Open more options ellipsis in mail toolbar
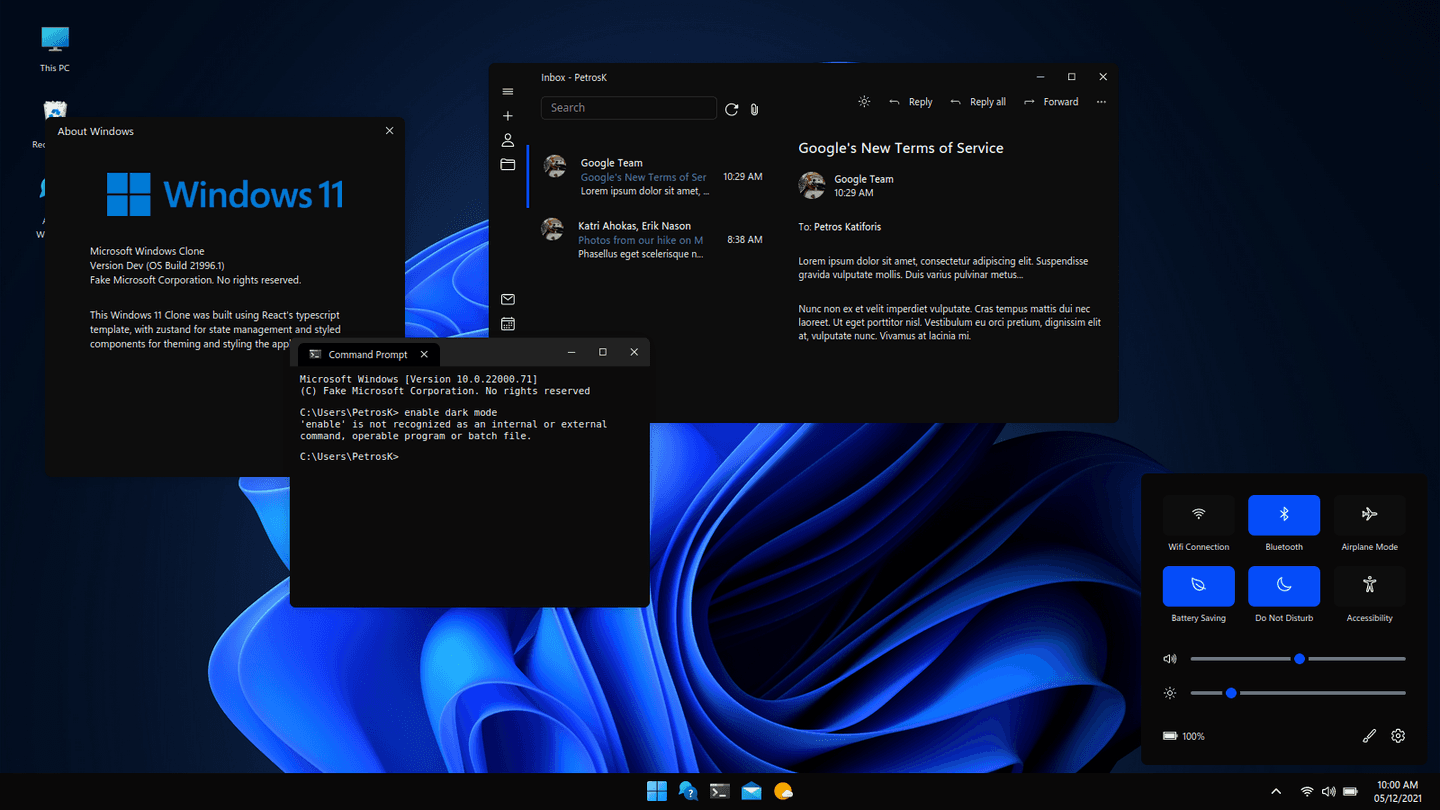The height and width of the screenshot is (810, 1440). (x=1101, y=102)
